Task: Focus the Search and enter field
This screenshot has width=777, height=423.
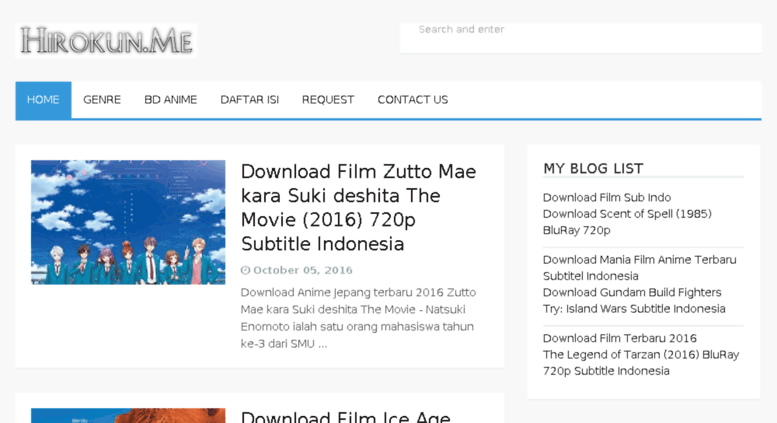Action: pos(581,38)
